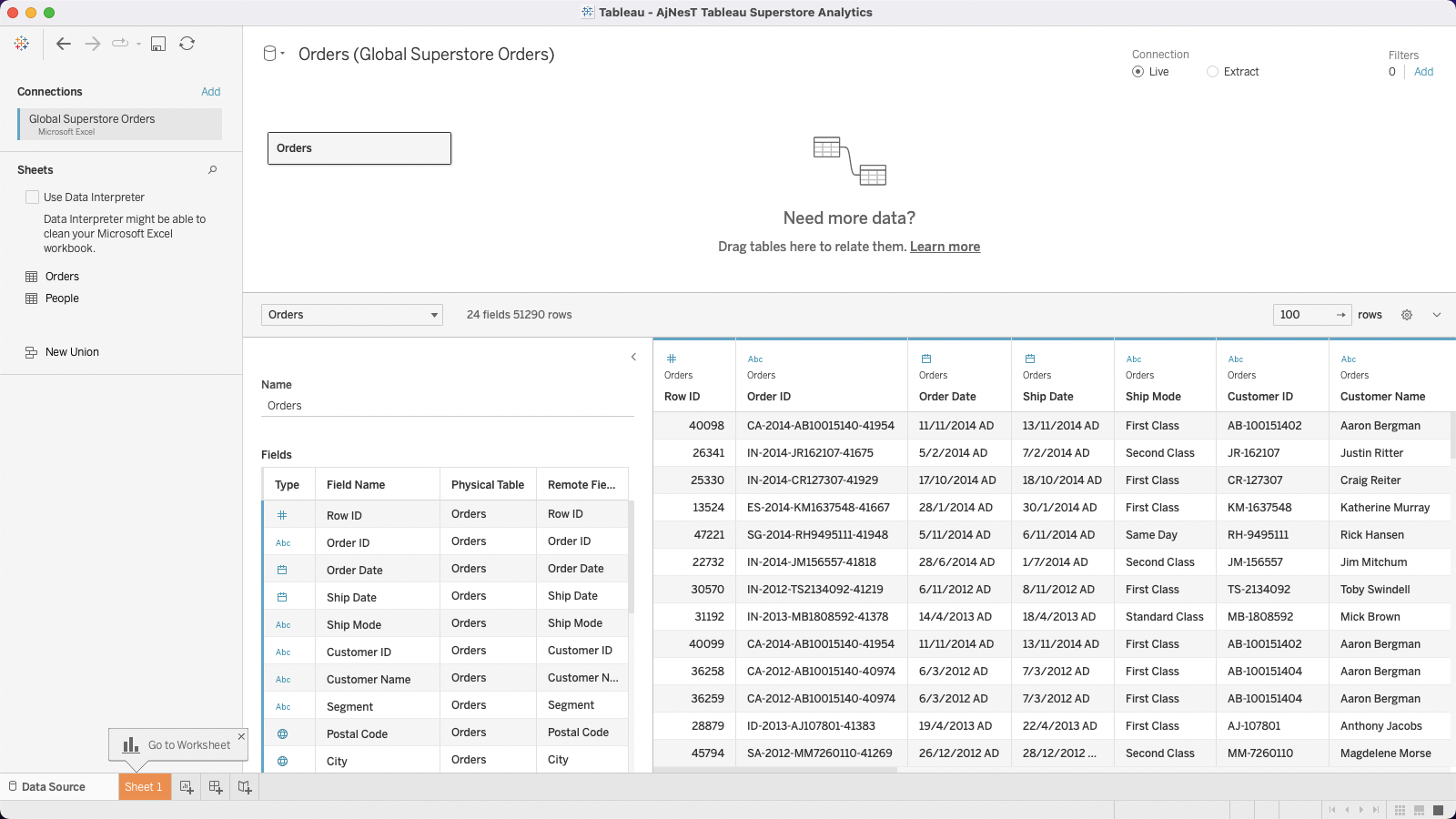Collapse the metadata pane with left chevron
The height and width of the screenshot is (819, 1456).
633,357
